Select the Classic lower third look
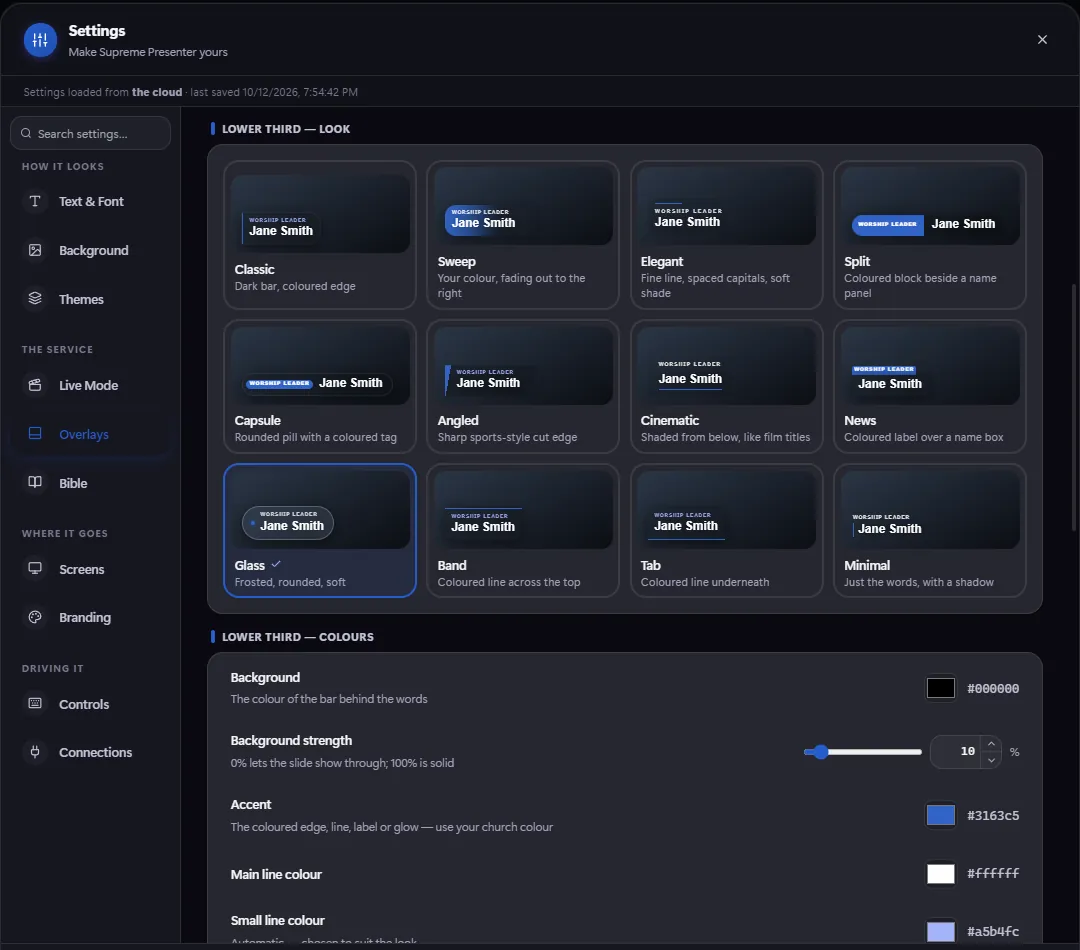Viewport: 1080px width, 950px height. pos(320,235)
